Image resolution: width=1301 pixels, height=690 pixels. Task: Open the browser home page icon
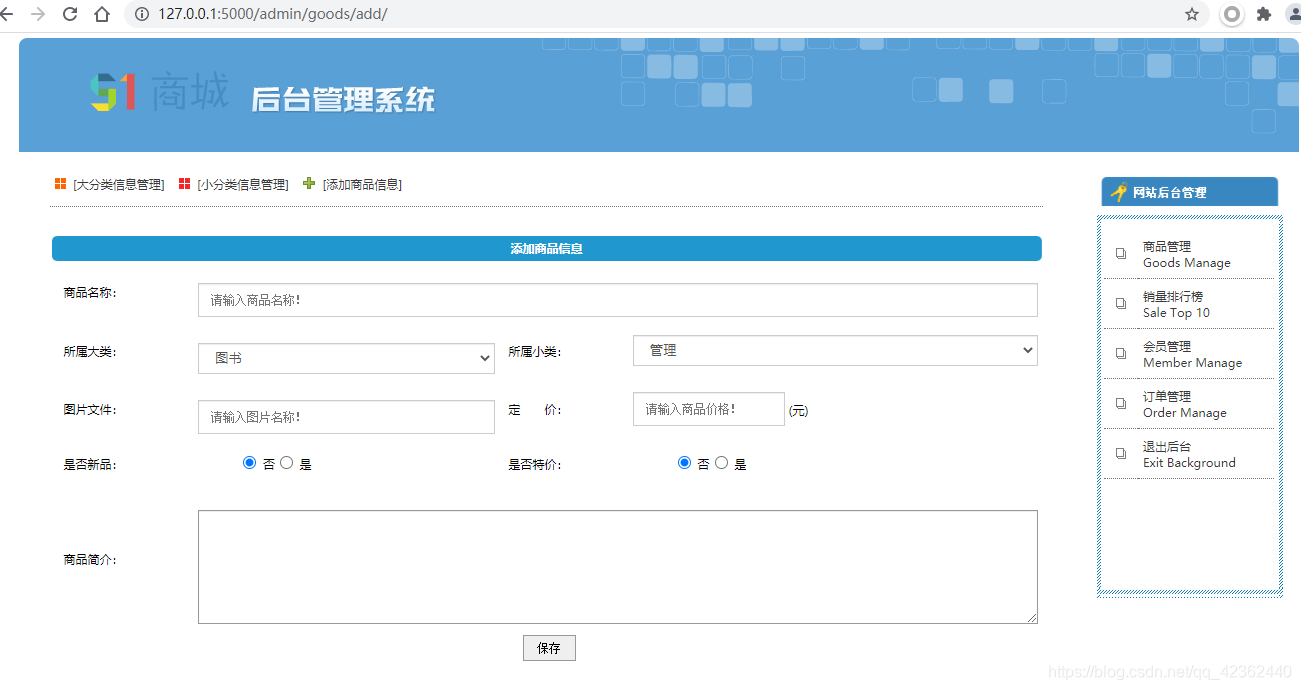pos(102,14)
